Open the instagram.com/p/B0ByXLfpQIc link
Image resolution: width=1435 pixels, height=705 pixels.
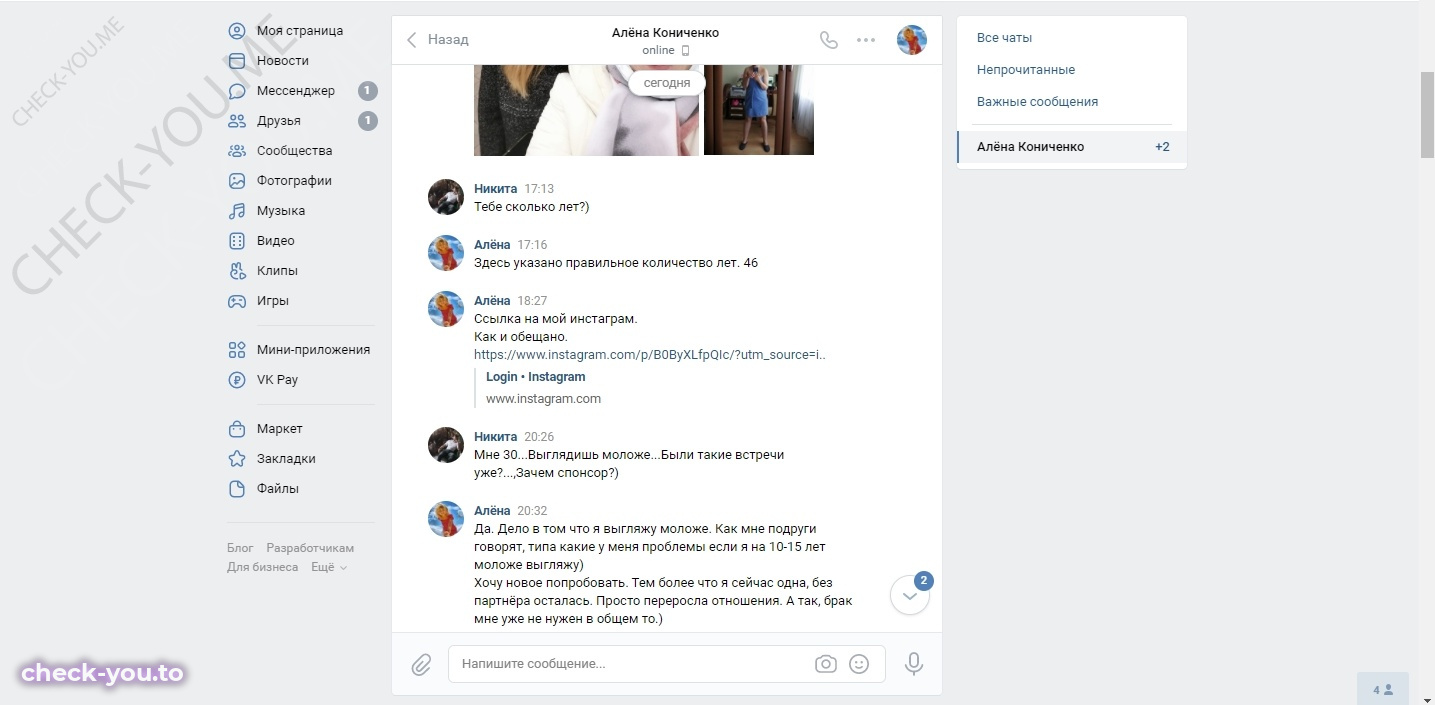pyautogui.click(x=650, y=354)
